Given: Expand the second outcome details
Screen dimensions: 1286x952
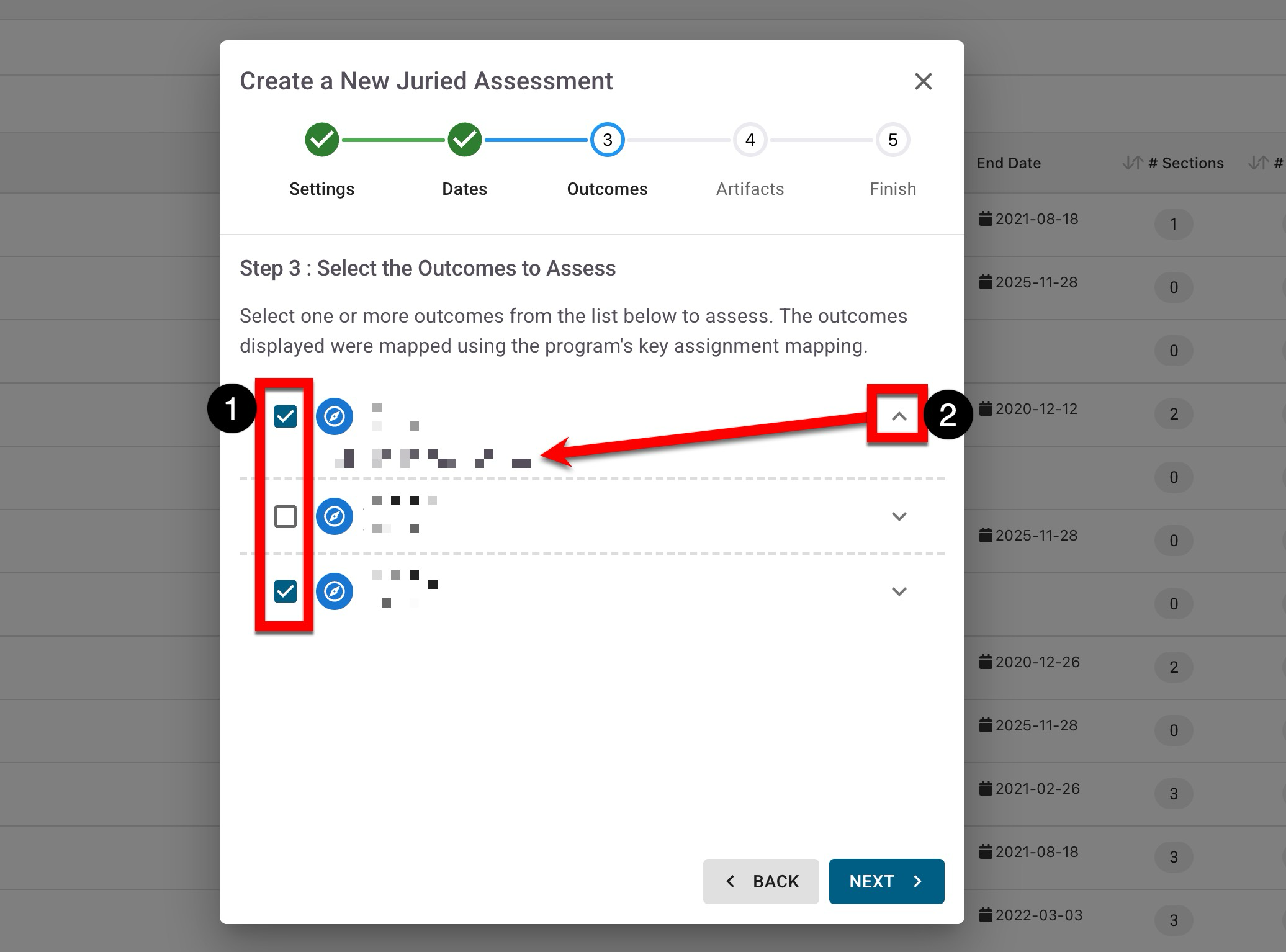Looking at the screenshot, I should click(899, 516).
